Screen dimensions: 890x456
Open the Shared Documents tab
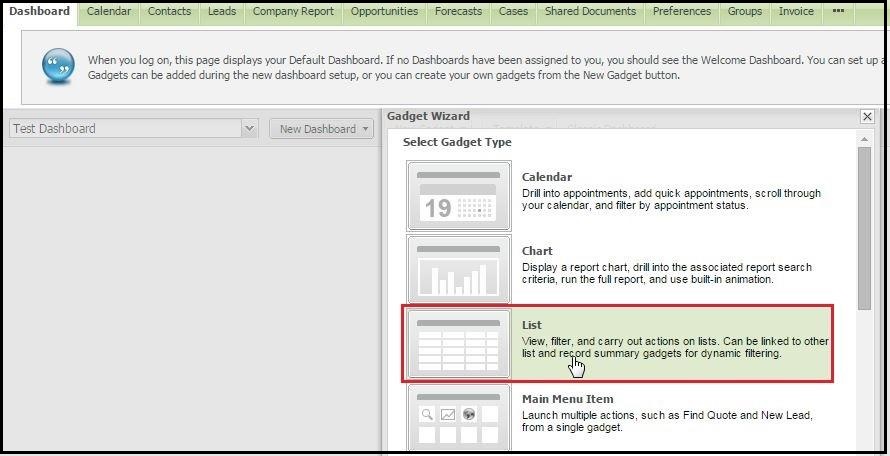click(x=590, y=12)
